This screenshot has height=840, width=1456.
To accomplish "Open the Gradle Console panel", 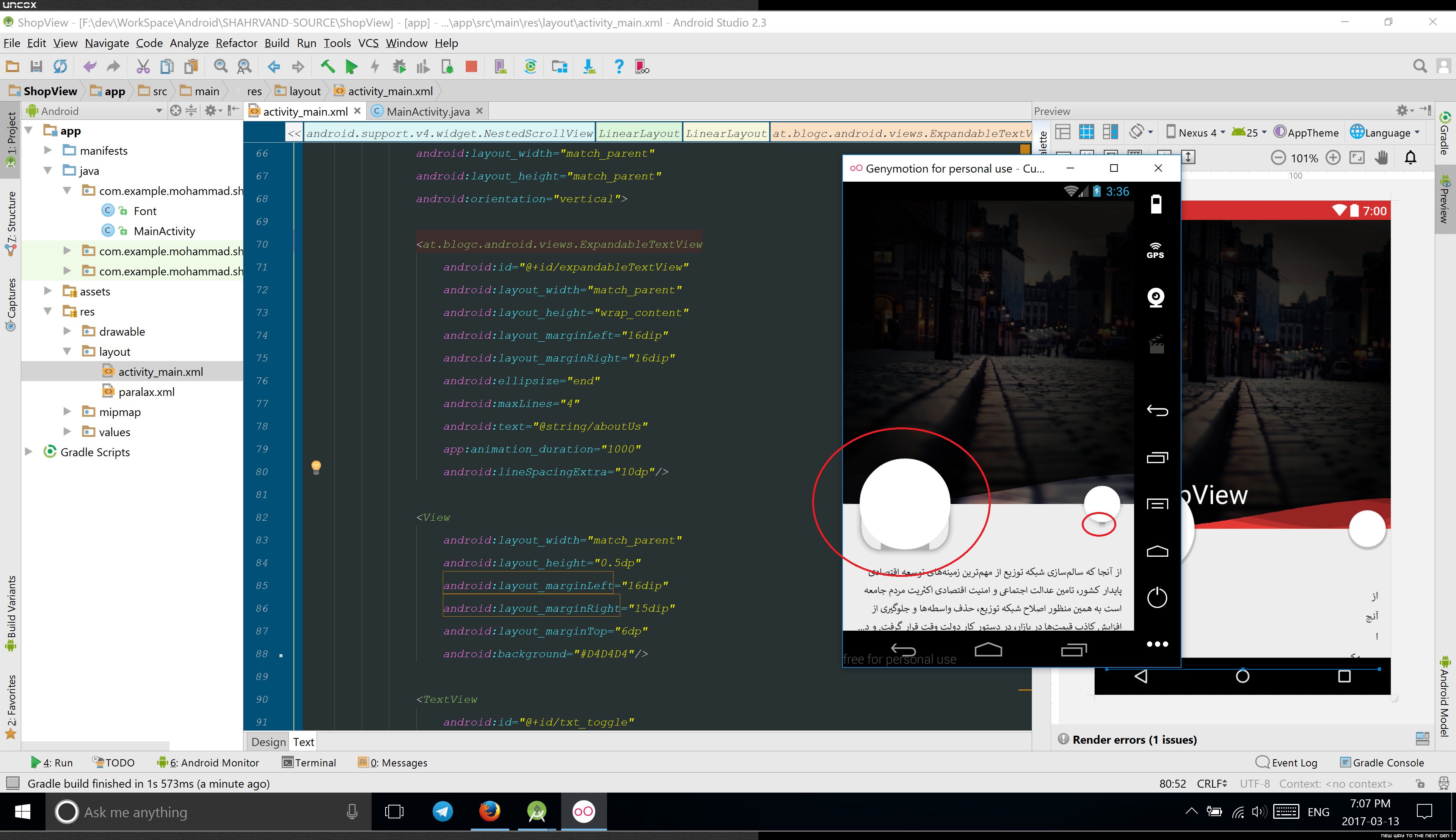I will coord(1382,763).
